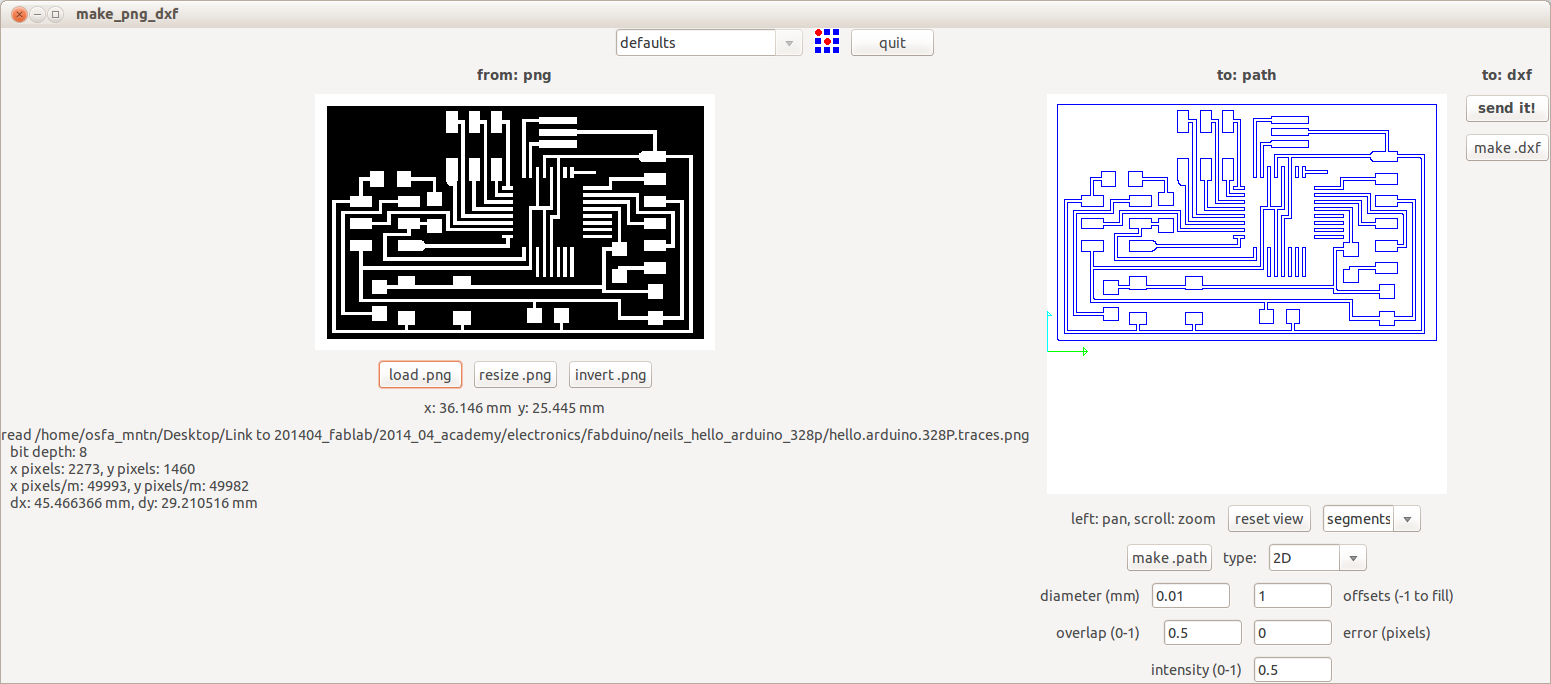Click the read file path line
This screenshot has width=1551, height=684.
pos(515,435)
